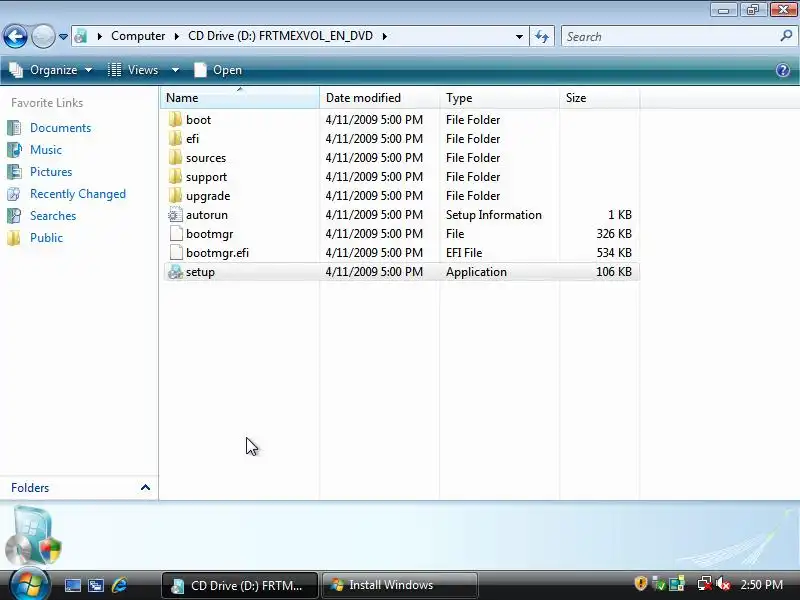Select the boot folder icon
Viewport: 800px width, 600px height.
click(175, 119)
